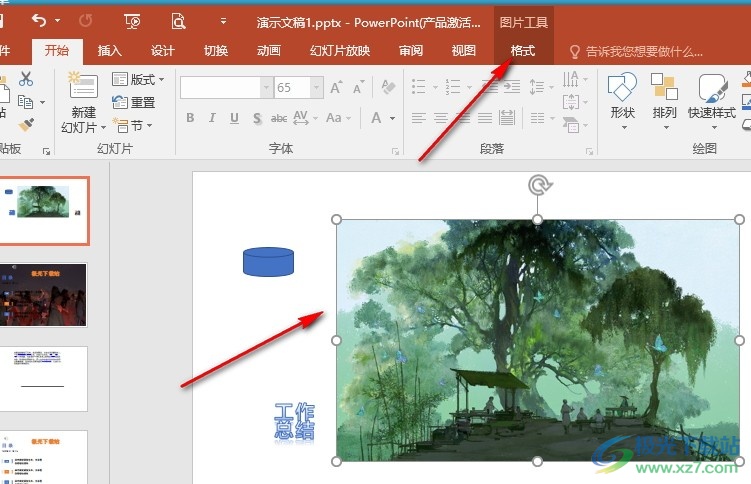Screen dimensions: 751x484
Task: Open Align Text icon
Action: click(x=570, y=102)
